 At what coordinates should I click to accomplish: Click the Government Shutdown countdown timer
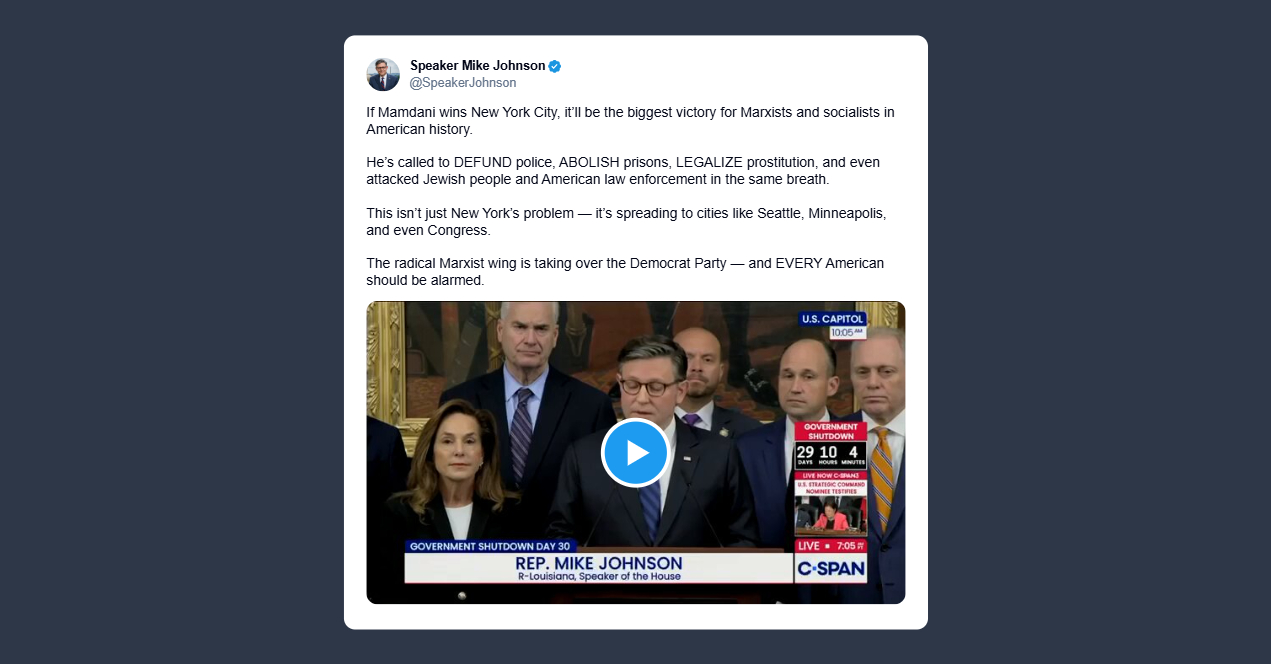point(830,455)
